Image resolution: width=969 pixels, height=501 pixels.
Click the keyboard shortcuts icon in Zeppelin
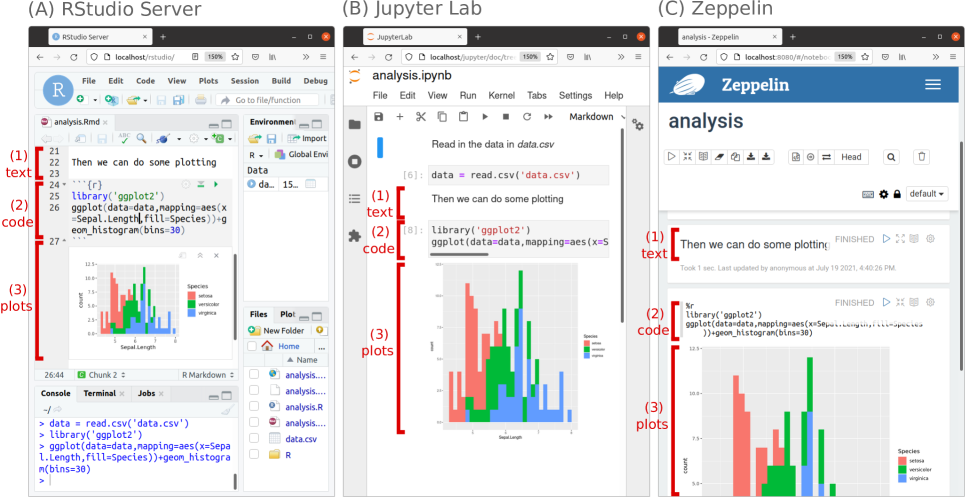tap(868, 194)
